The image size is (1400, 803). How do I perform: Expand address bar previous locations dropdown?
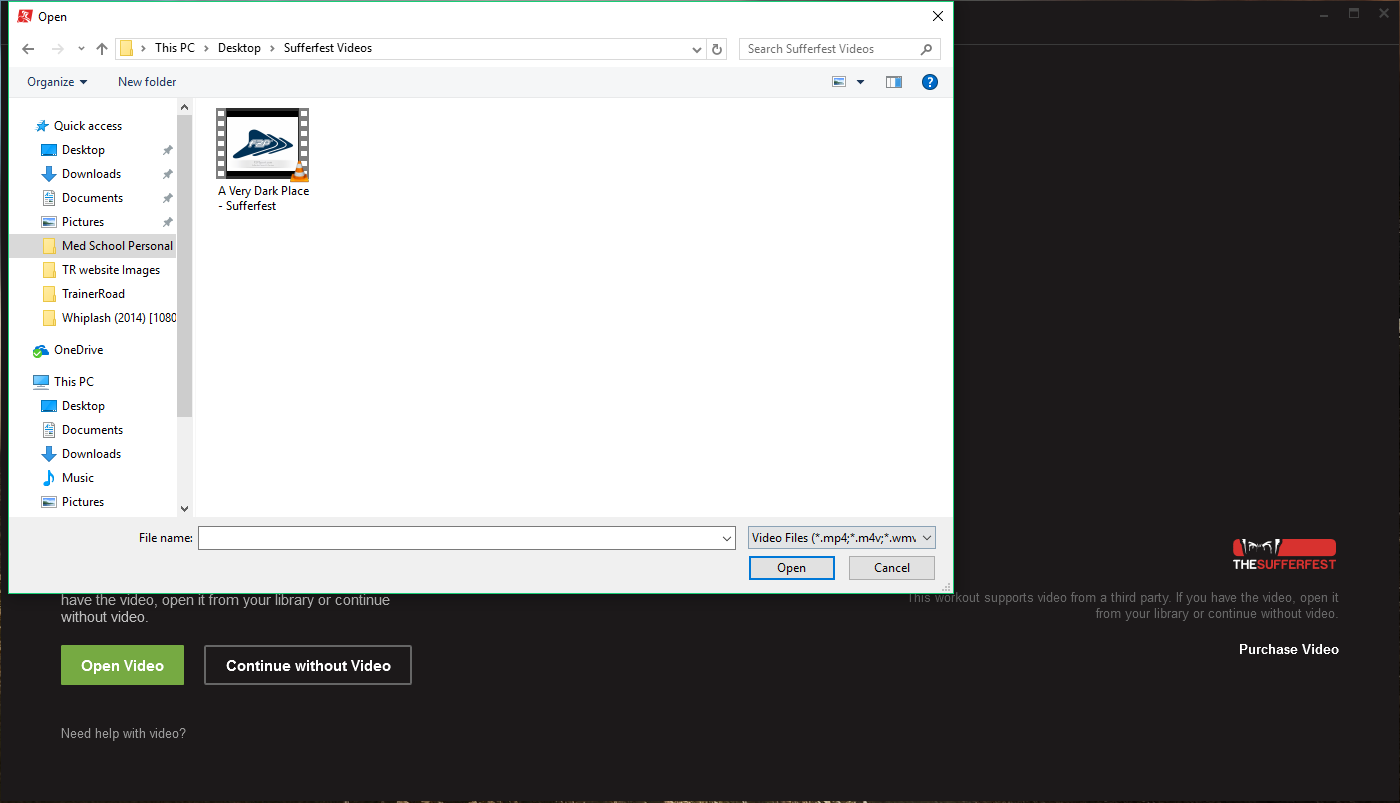(x=697, y=49)
